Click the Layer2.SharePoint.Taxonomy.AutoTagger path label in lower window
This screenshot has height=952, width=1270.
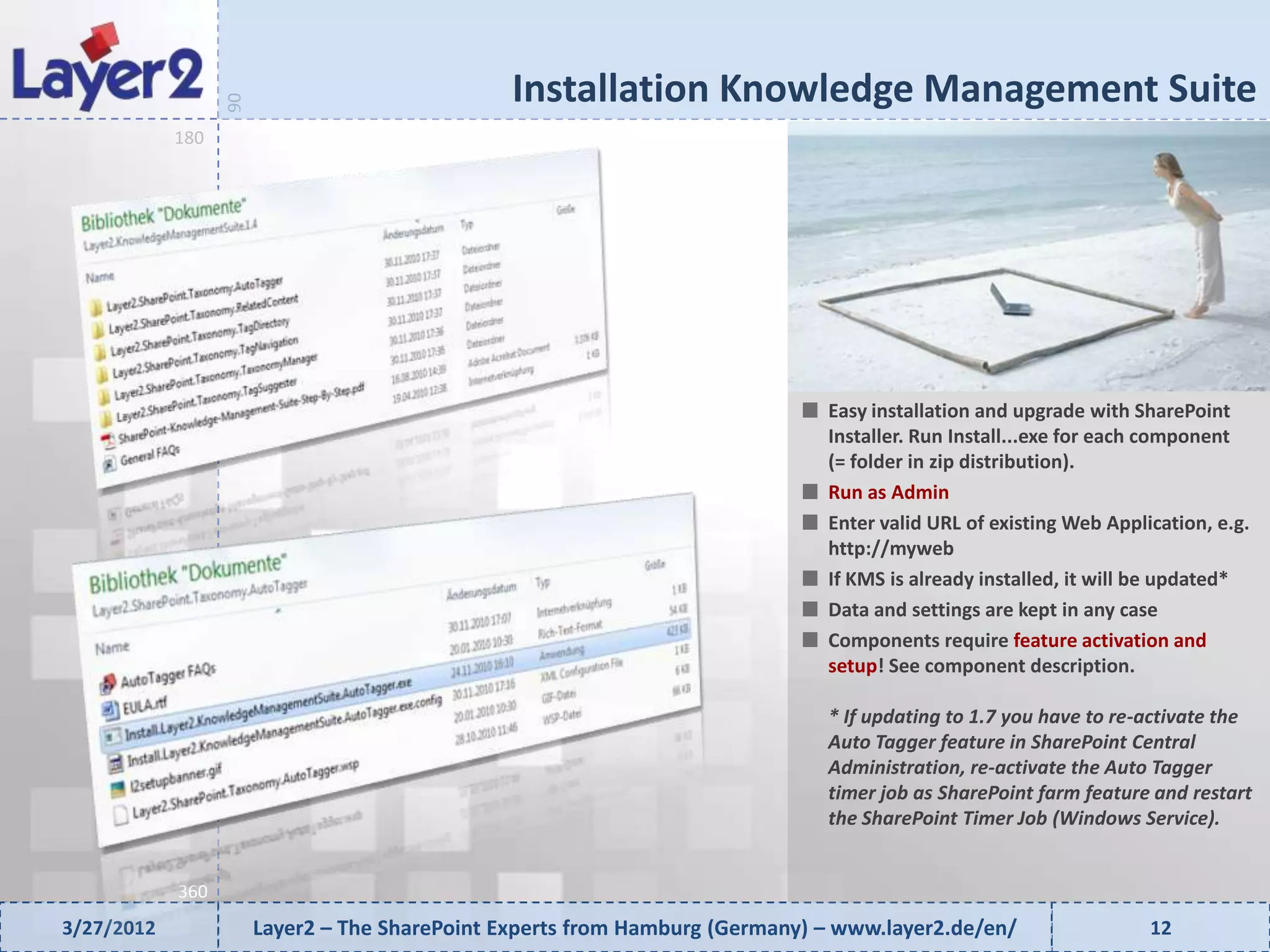click(200, 596)
